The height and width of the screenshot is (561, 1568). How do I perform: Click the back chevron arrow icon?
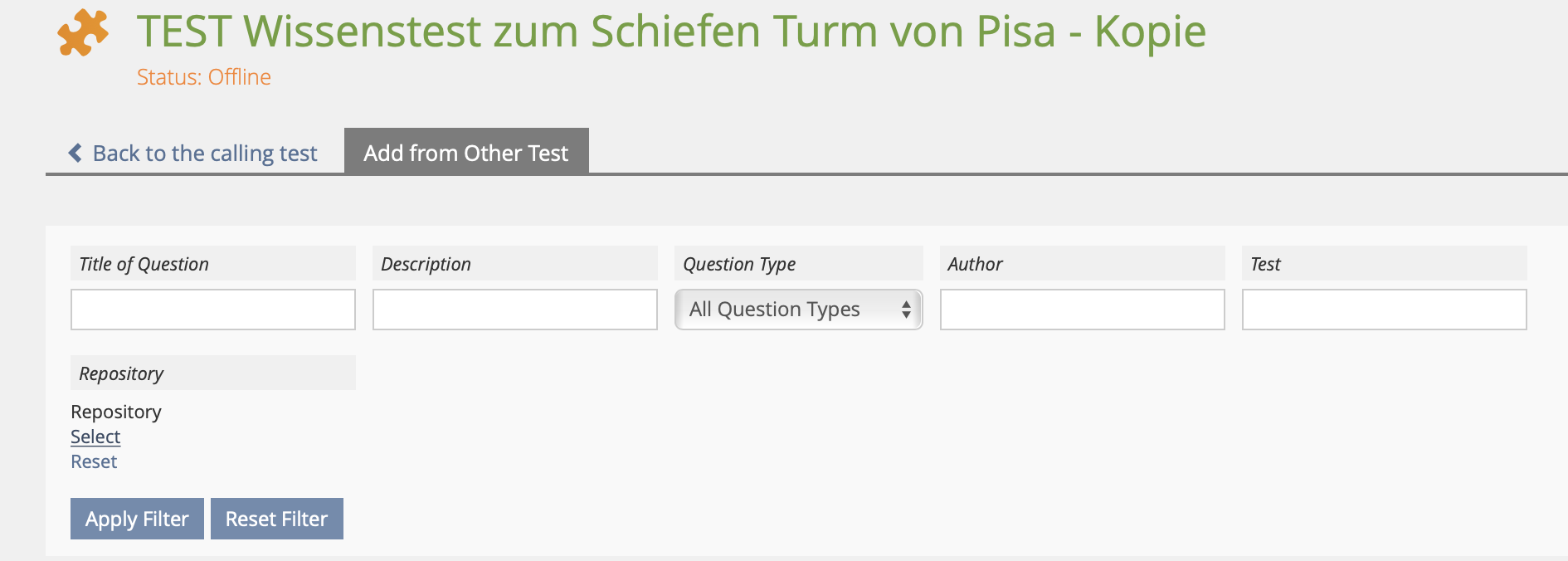pos(75,153)
